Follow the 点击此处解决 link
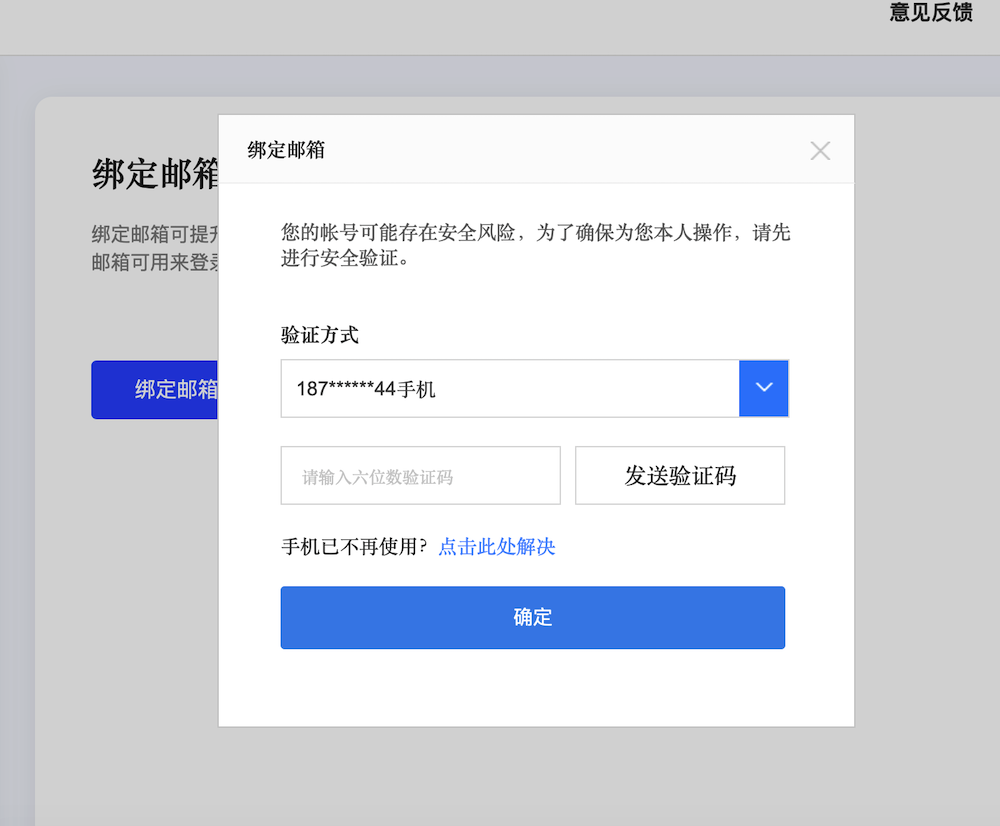This screenshot has width=1000, height=826. coord(496,546)
